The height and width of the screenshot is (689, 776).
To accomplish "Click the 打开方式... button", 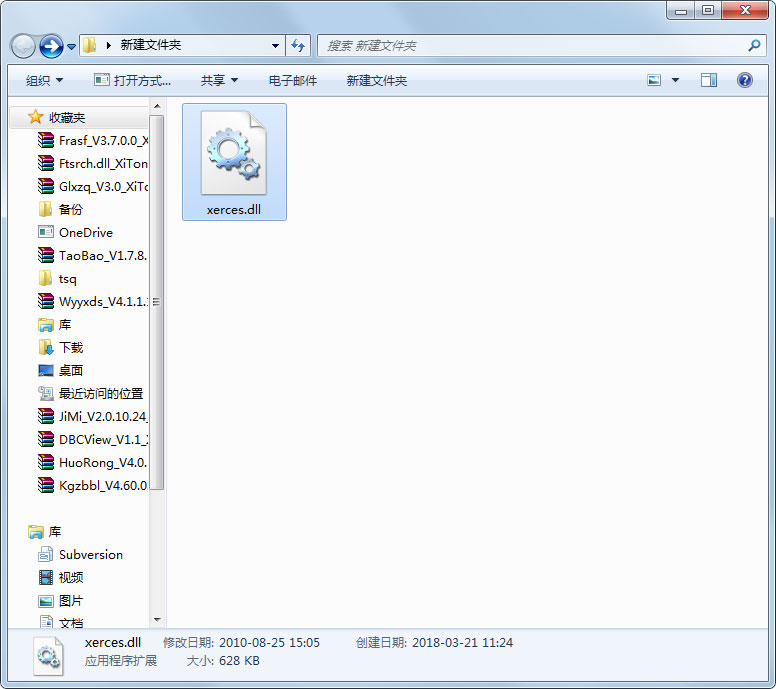I will pyautogui.click(x=132, y=80).
